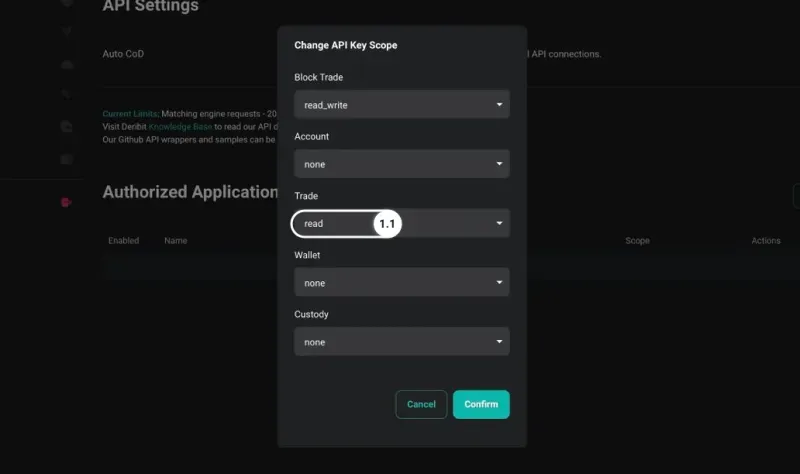The image size is (800, 474).
Task: Follow the Knowledge Base link
Action: coord(180,127)
